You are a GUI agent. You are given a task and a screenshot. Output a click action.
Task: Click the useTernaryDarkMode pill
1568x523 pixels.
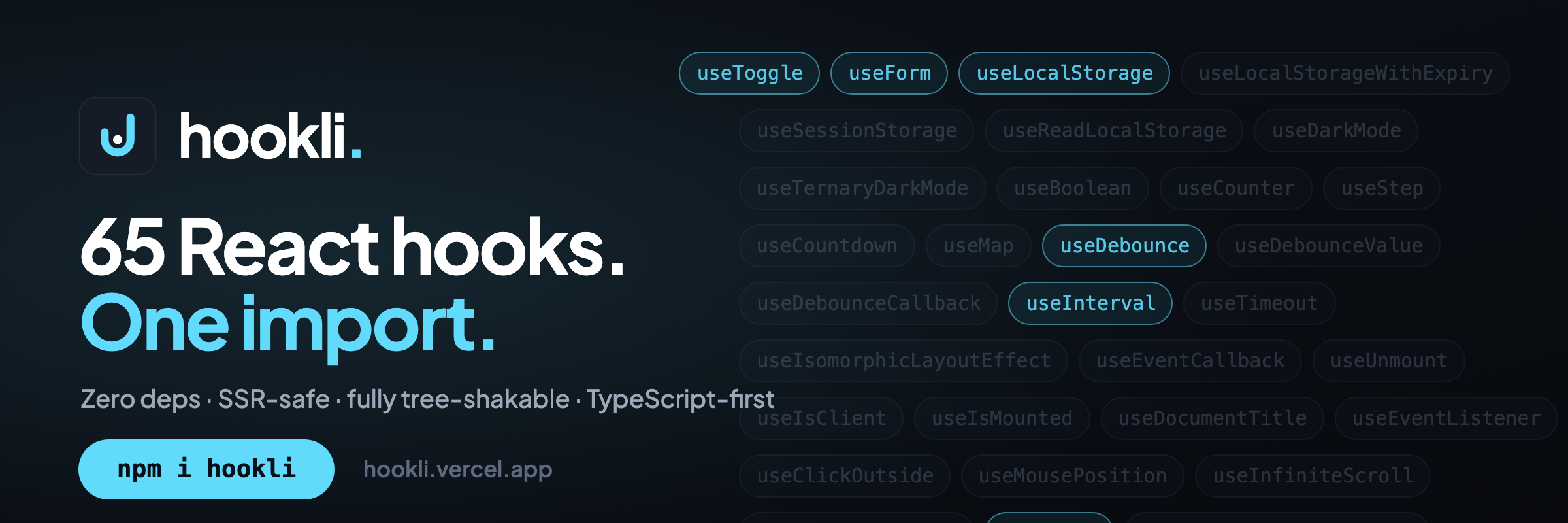click(862, 188)
